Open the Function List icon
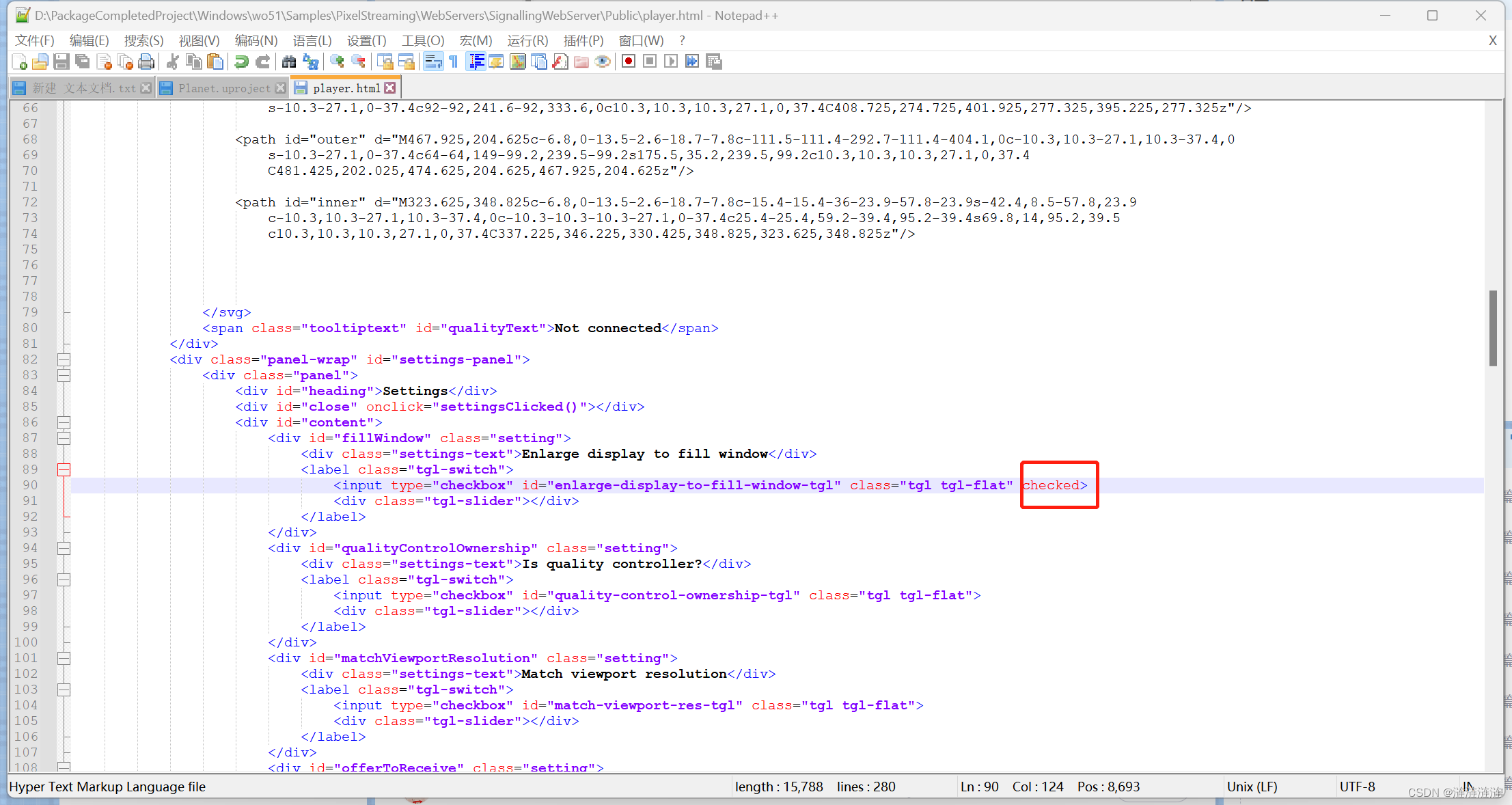The height and width of the screenshot is (805, 1512). [x=560, y=62]
